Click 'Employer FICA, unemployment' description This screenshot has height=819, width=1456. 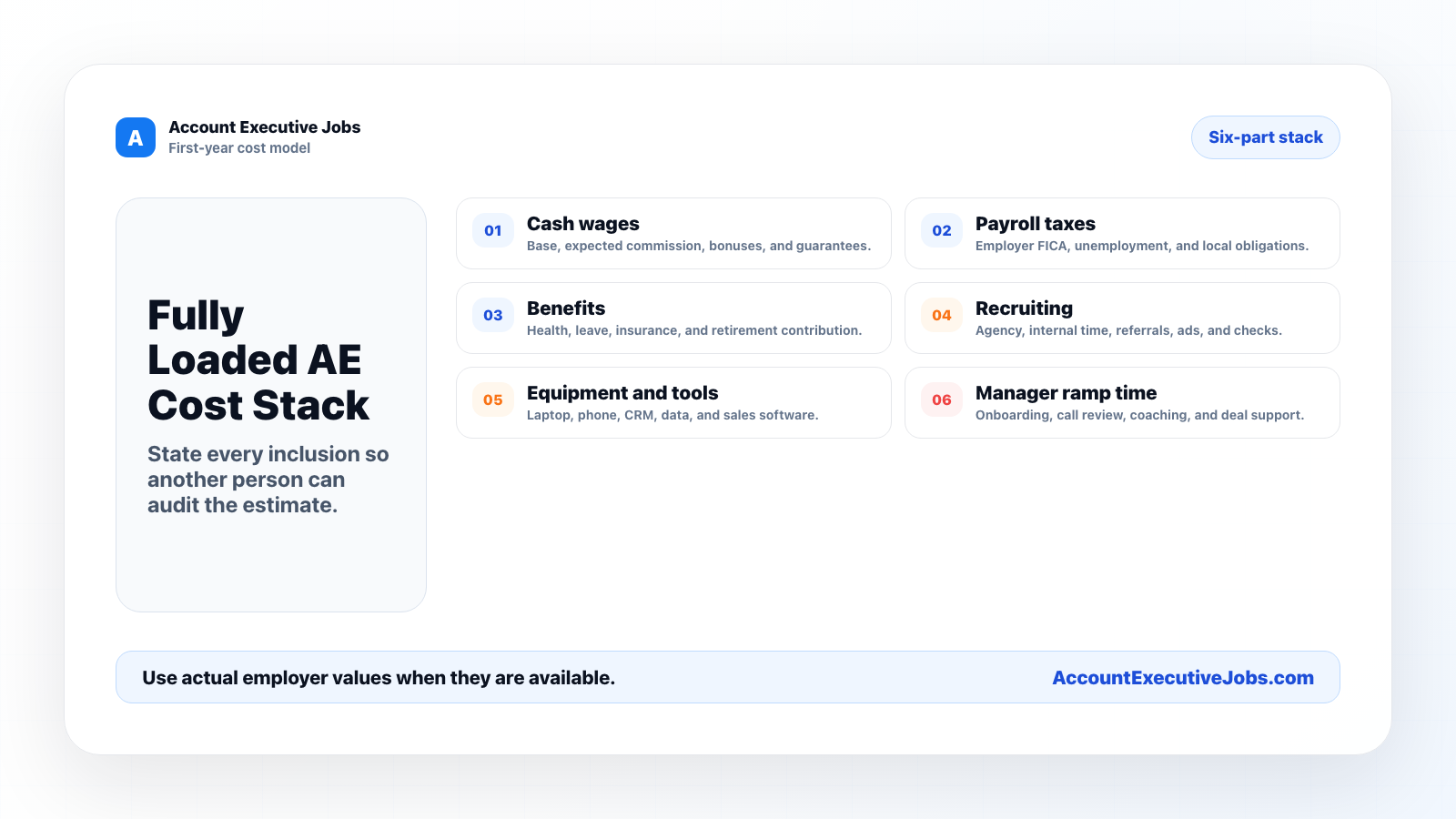[x=1142, y=246]
